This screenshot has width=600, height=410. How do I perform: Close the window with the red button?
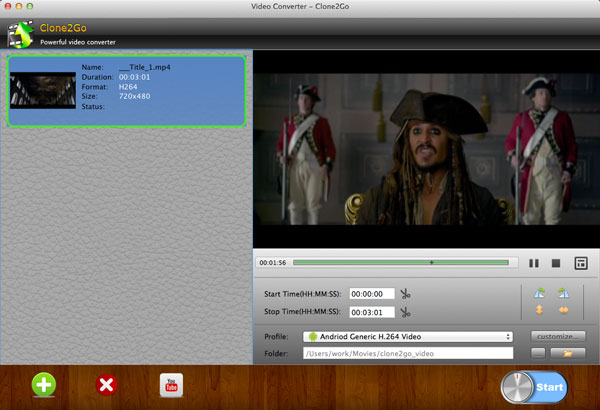[x=8, y=6]
